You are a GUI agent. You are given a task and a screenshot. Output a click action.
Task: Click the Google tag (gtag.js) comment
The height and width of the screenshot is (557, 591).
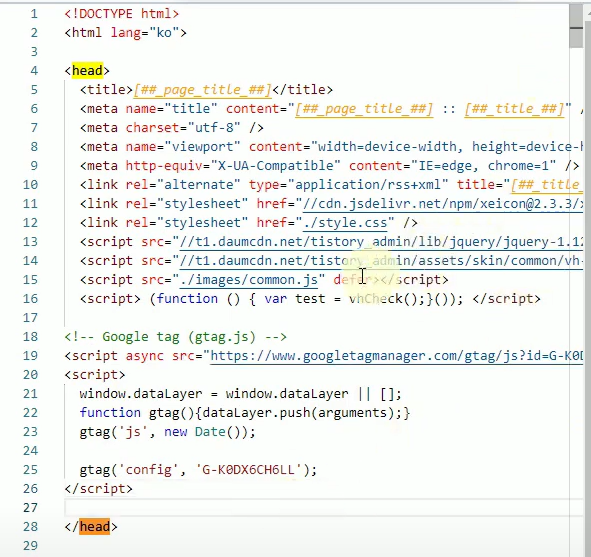(x=175, y=337)
